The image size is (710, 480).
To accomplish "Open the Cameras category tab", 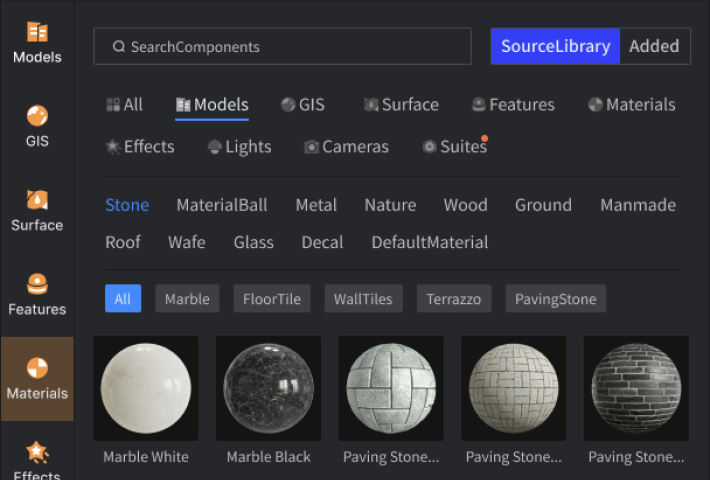I will pyautogui.click(x=346, y=147).
